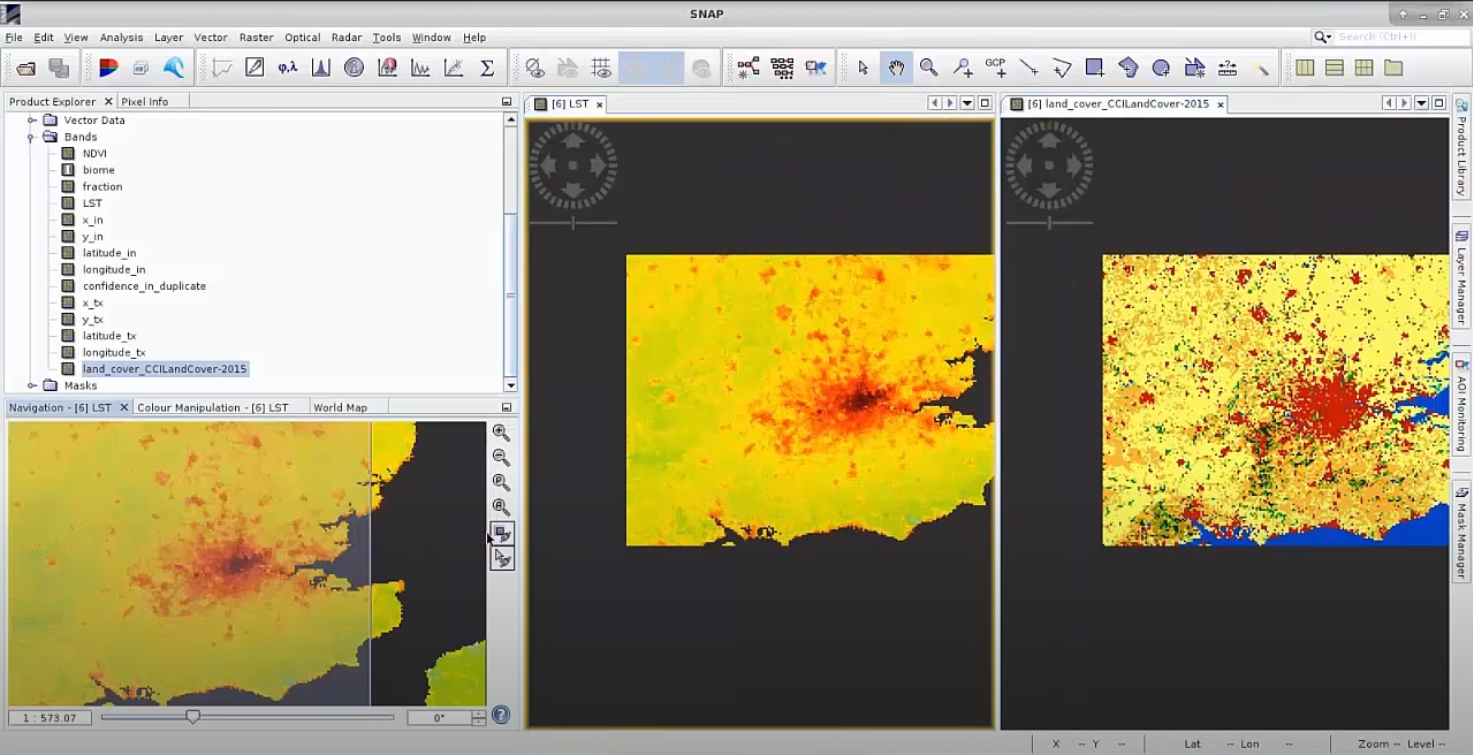This screenshot has width=1473, height=755.
Task: Zoom in within Navigation panel
Action: click(x=501, y=433)
